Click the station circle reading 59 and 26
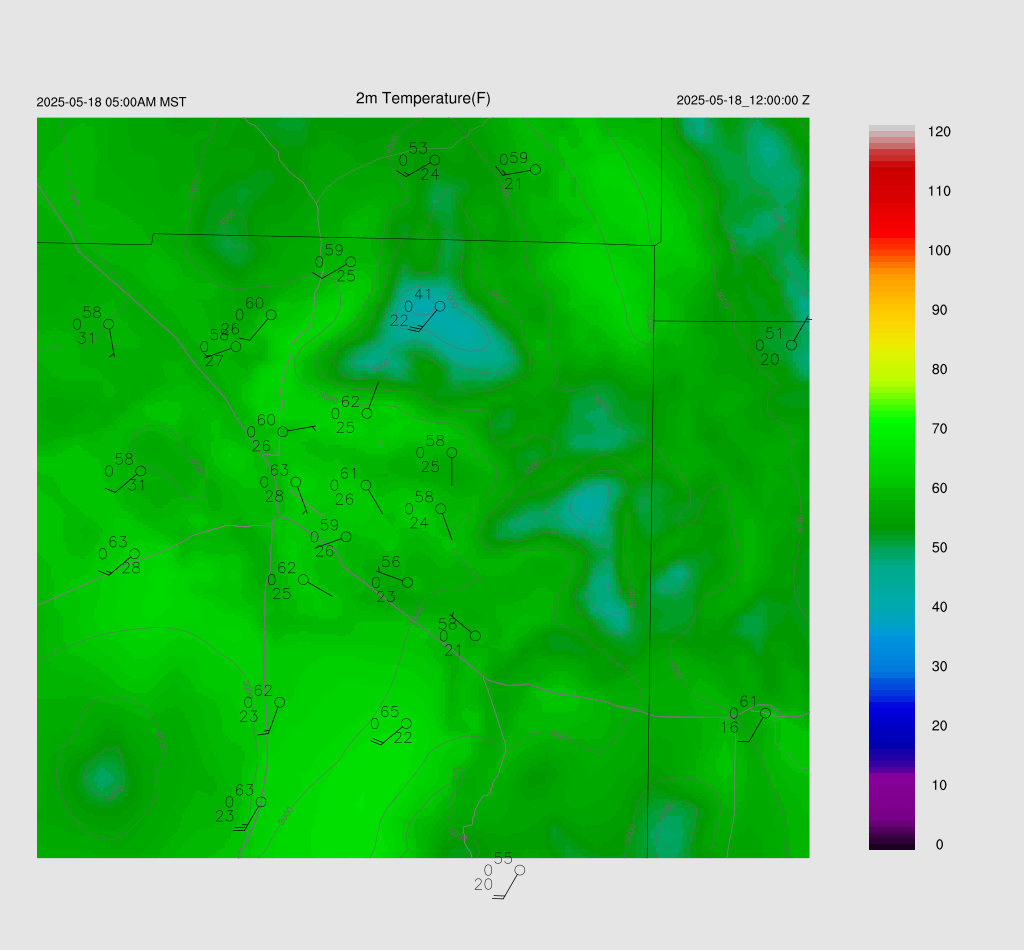1024x950 pixels. 346,537
